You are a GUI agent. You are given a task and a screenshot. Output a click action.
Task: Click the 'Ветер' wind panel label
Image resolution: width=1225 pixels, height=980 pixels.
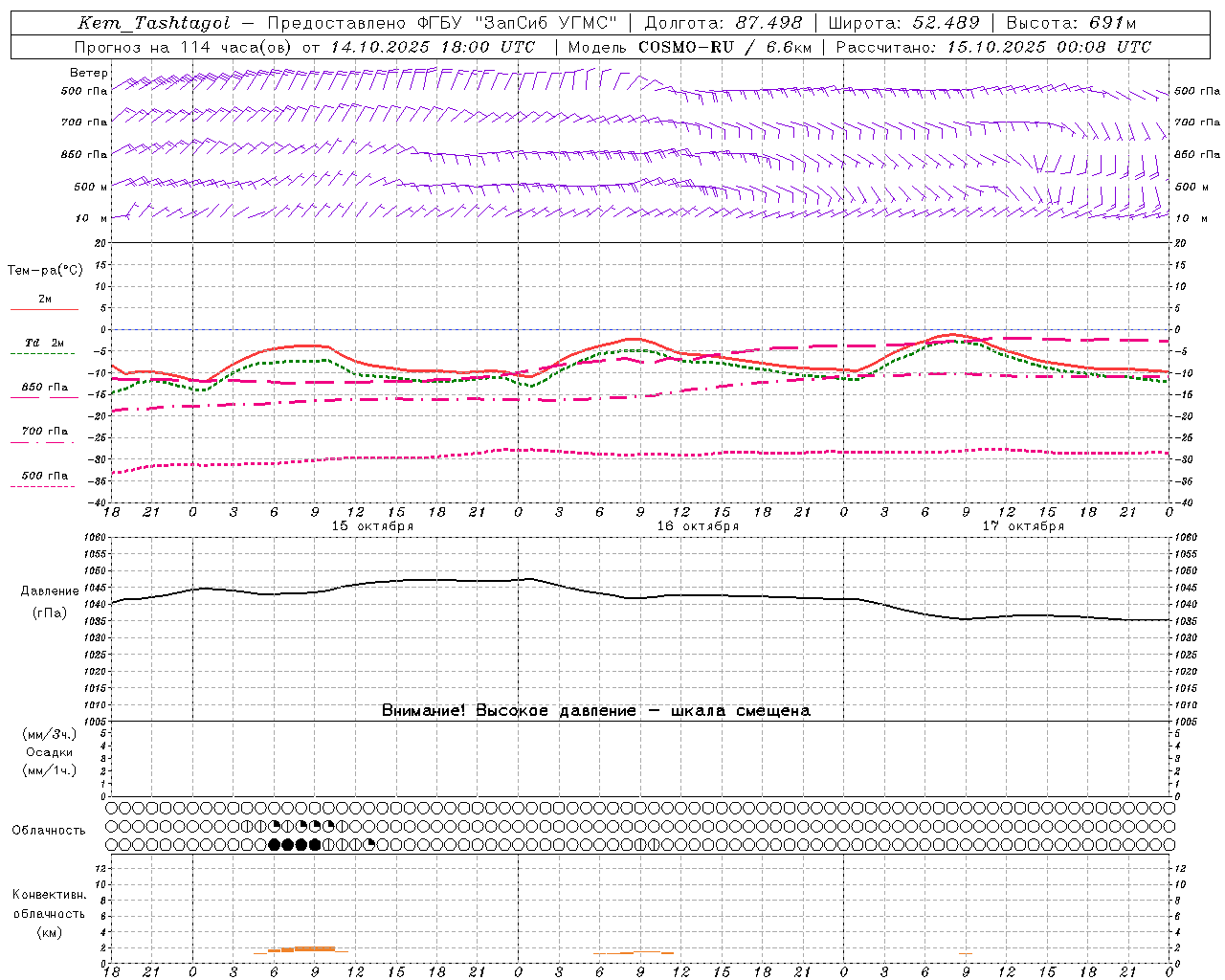click(x=88, y=73)
